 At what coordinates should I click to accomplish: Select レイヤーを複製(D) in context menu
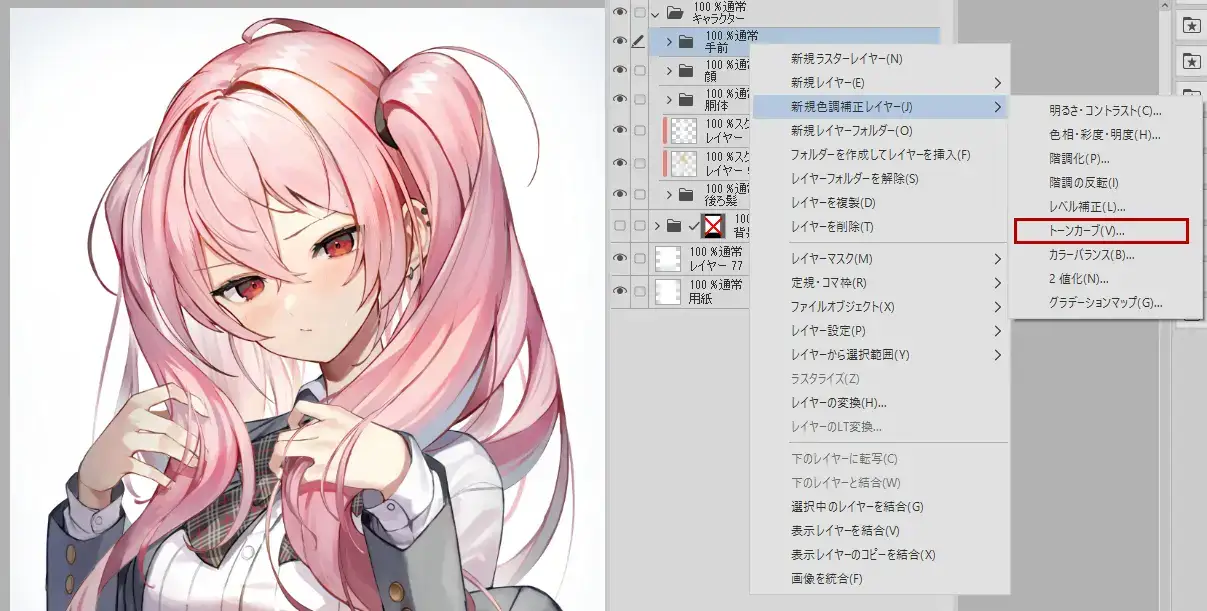[x=832, y=203]
